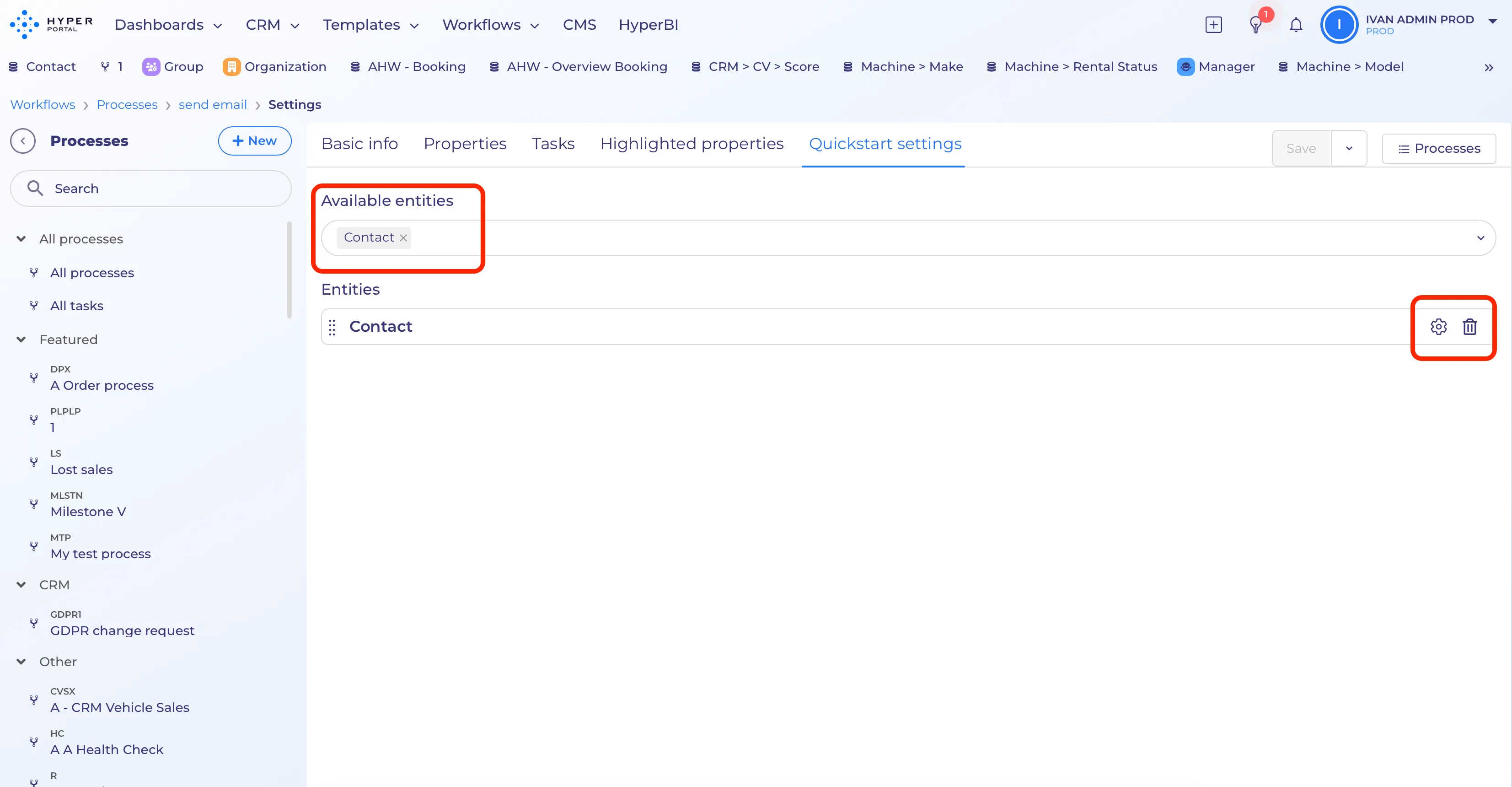1512x787 pixels.
Task: Open the Contact bookmark shortcut
Action: 42,67
